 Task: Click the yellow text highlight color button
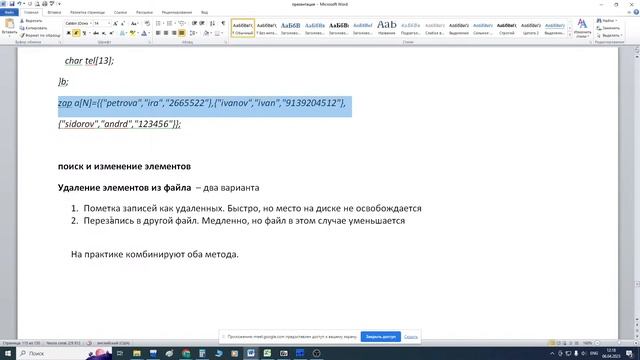[132, 33]
